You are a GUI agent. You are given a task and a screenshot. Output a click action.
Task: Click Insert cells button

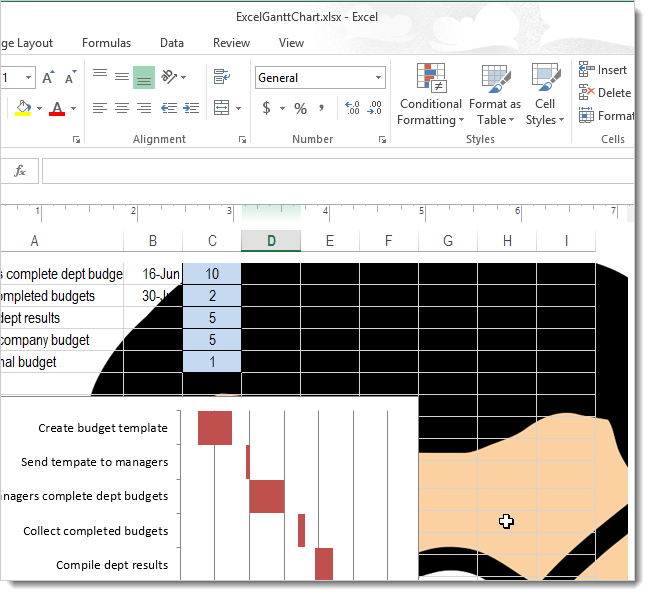(x=603, y=70)
